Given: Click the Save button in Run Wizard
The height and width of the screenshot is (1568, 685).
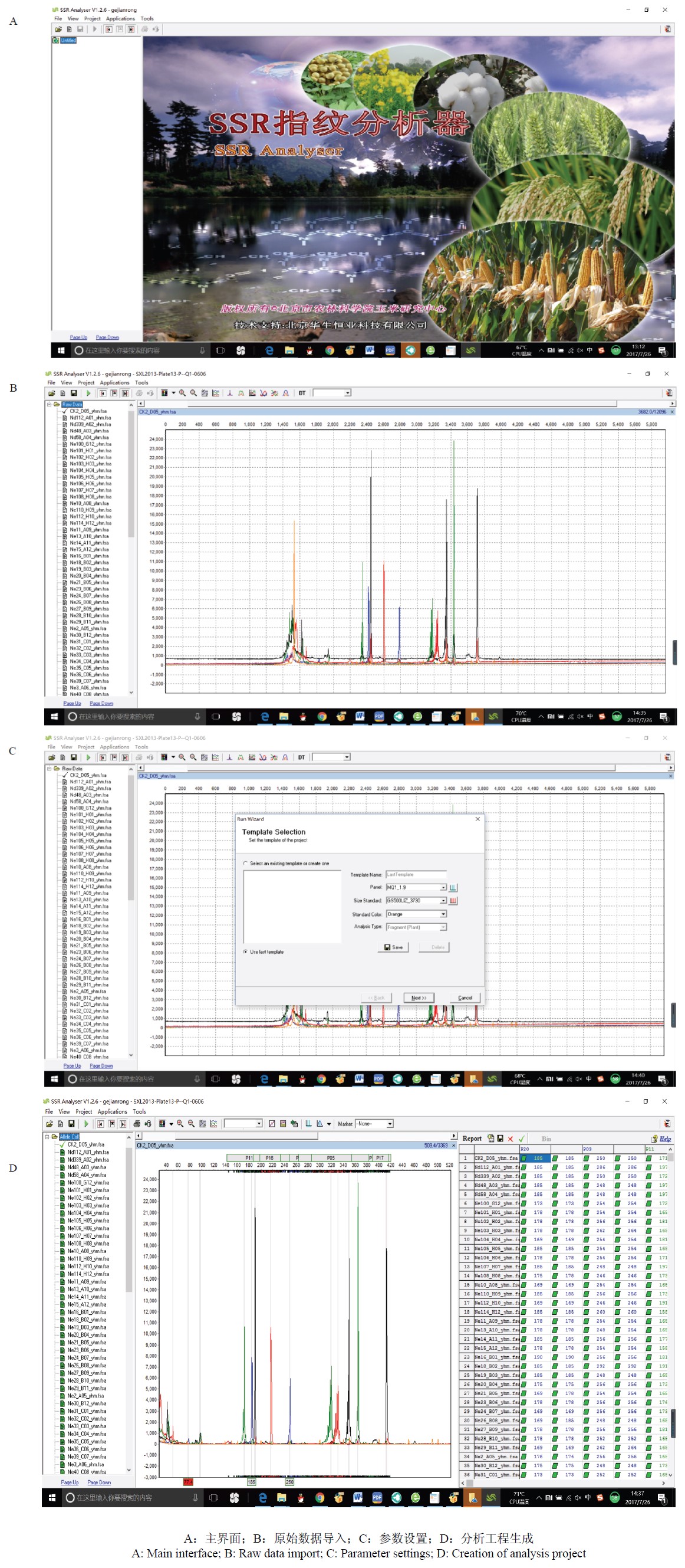Looking at the screenshot, I should (x=394, y=947).
